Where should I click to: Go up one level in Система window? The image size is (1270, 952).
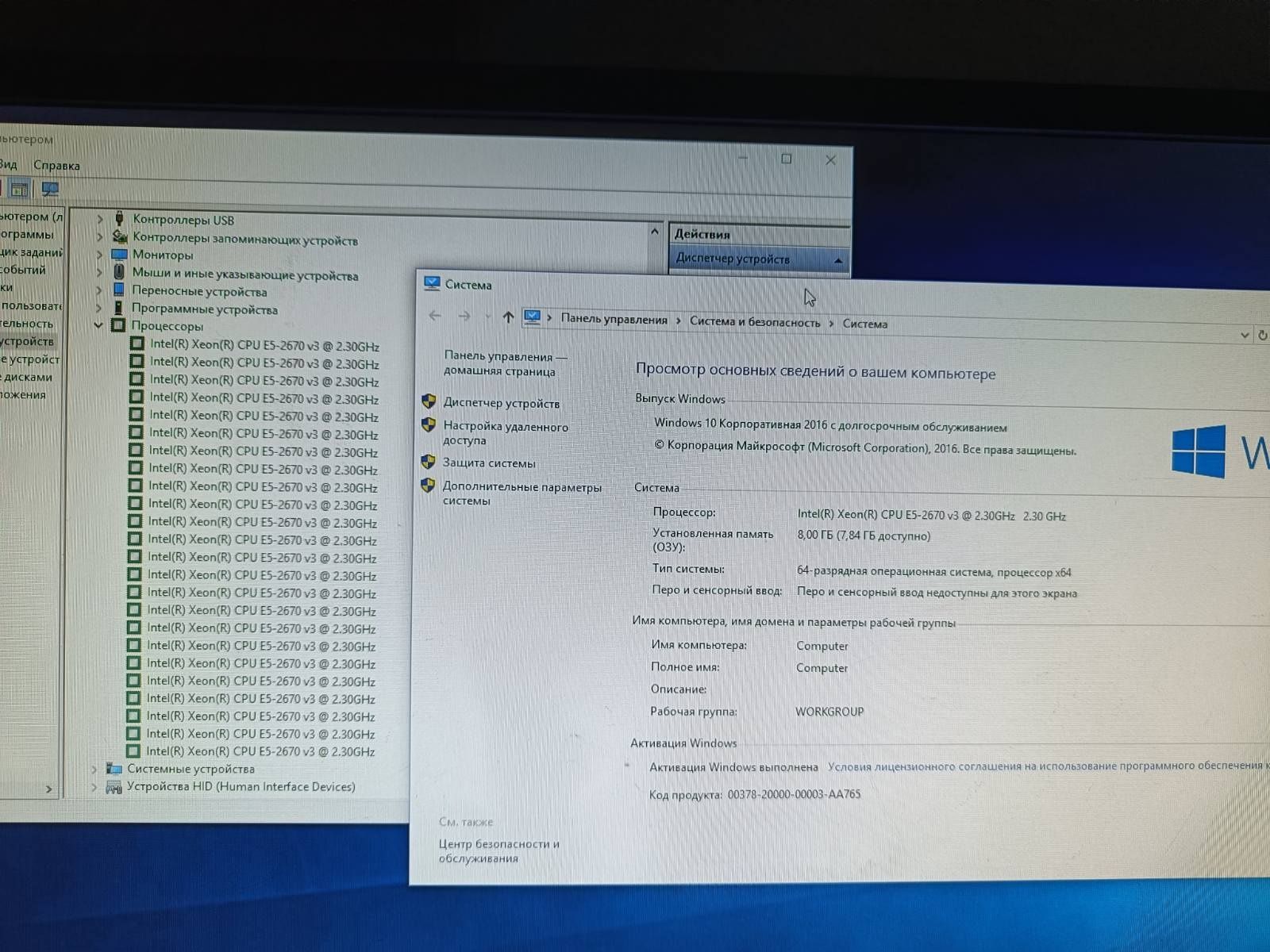click(x=508, y=317)
